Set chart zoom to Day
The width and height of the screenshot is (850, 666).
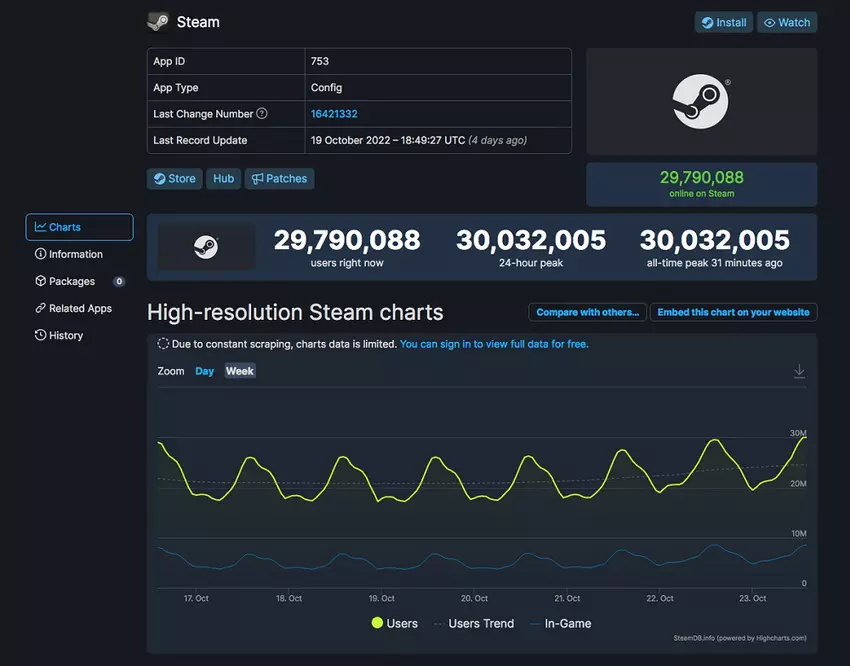pyautogui.click(x=204, y=371)
